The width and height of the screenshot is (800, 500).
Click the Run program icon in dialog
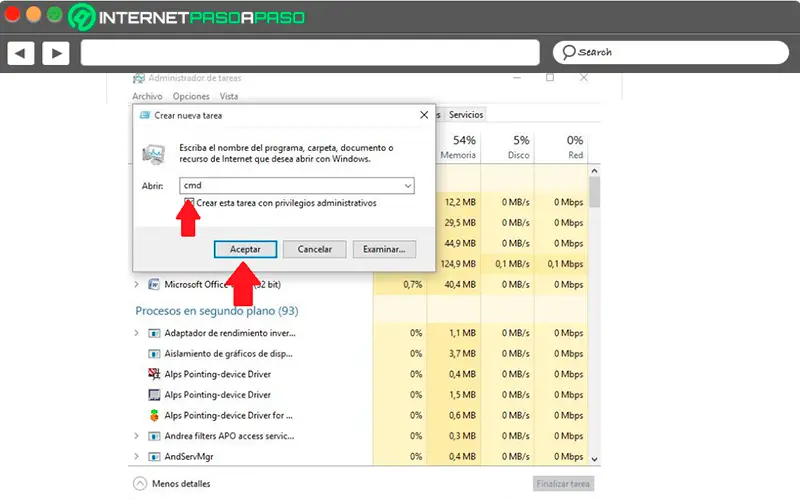154,154
